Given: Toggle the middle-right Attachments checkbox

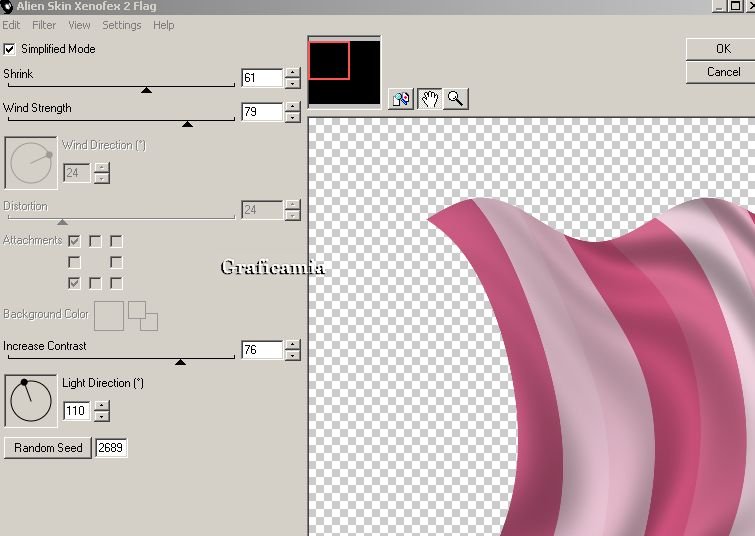Looking at the screenshot, I should [x=116, y=262].
